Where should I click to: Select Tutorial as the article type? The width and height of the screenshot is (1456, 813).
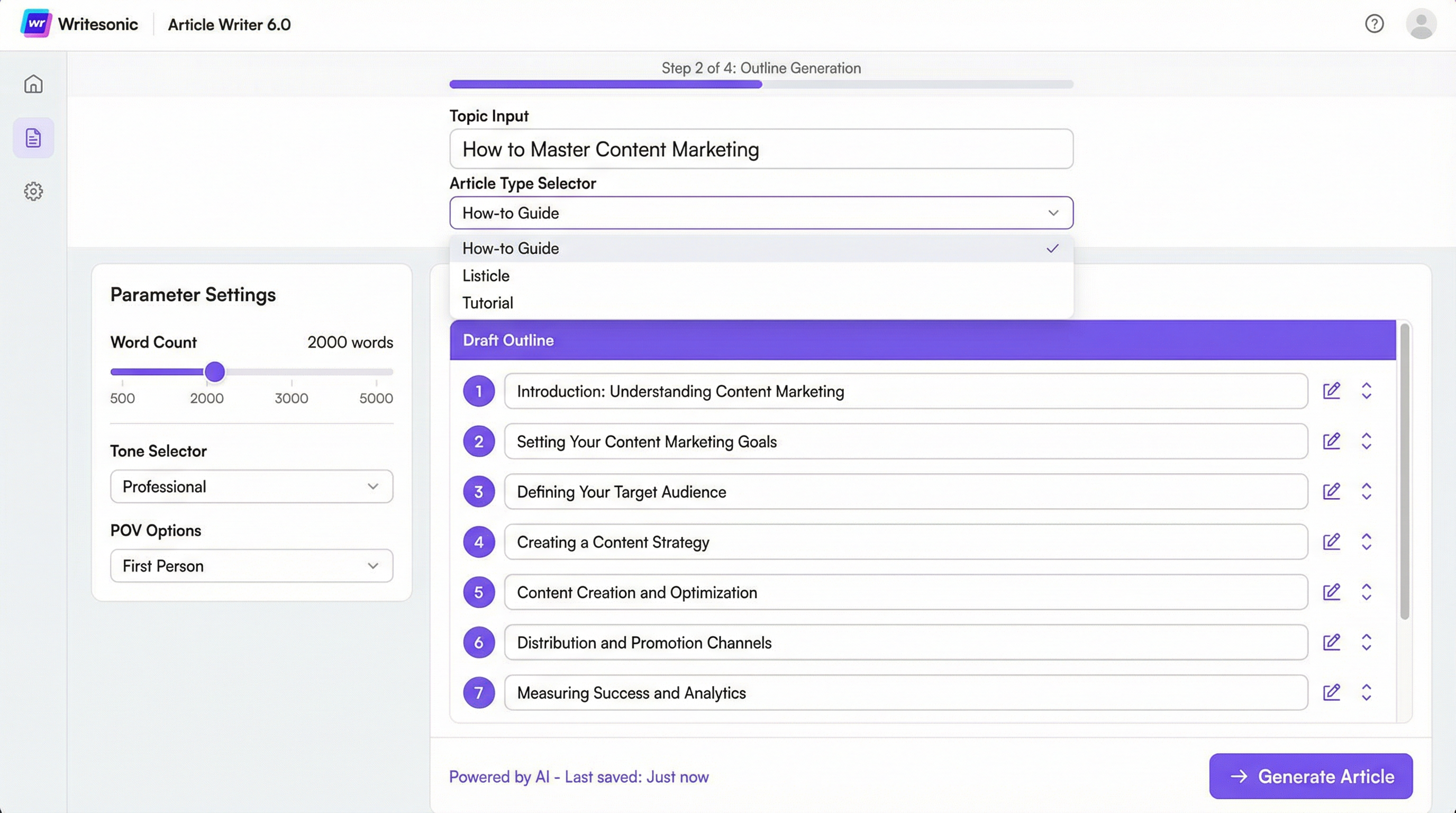coord(487,302)
